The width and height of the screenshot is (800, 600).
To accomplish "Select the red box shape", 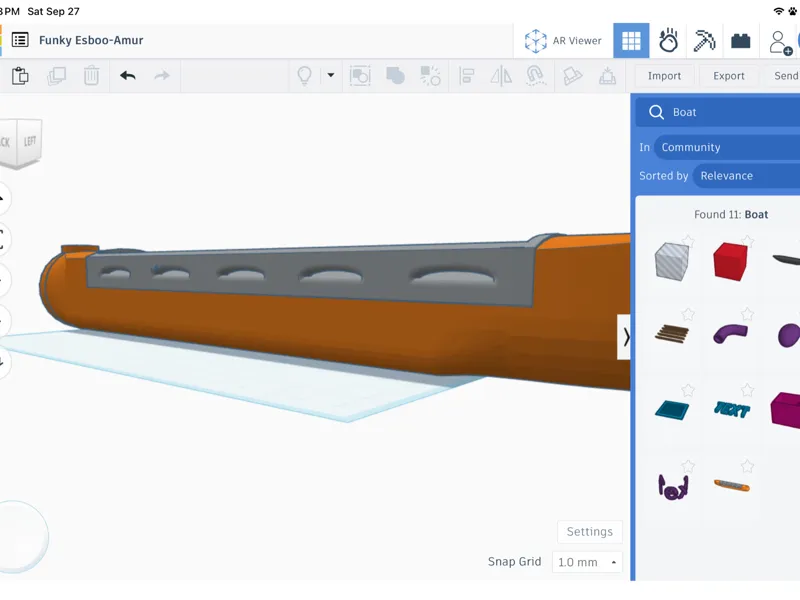I will tap(730, 262).
